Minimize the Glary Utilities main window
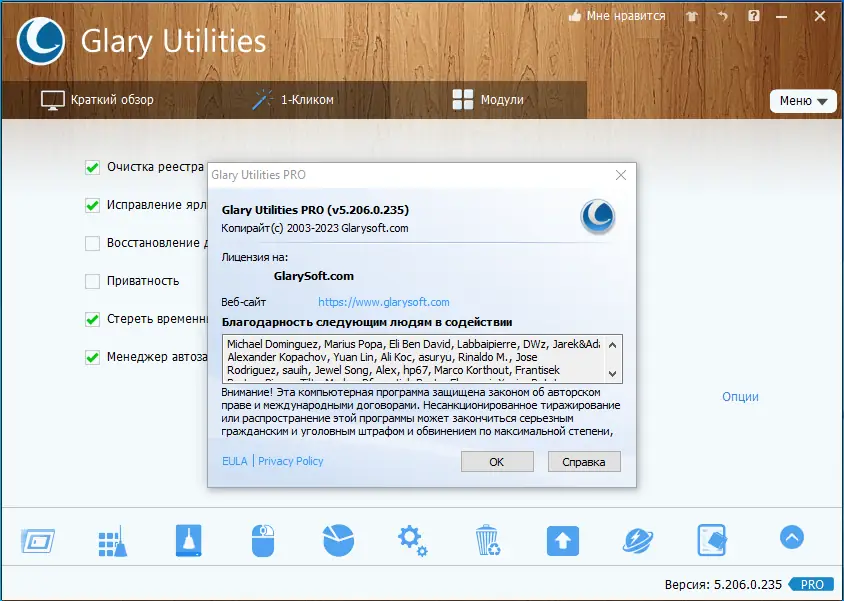 (781, 17)
